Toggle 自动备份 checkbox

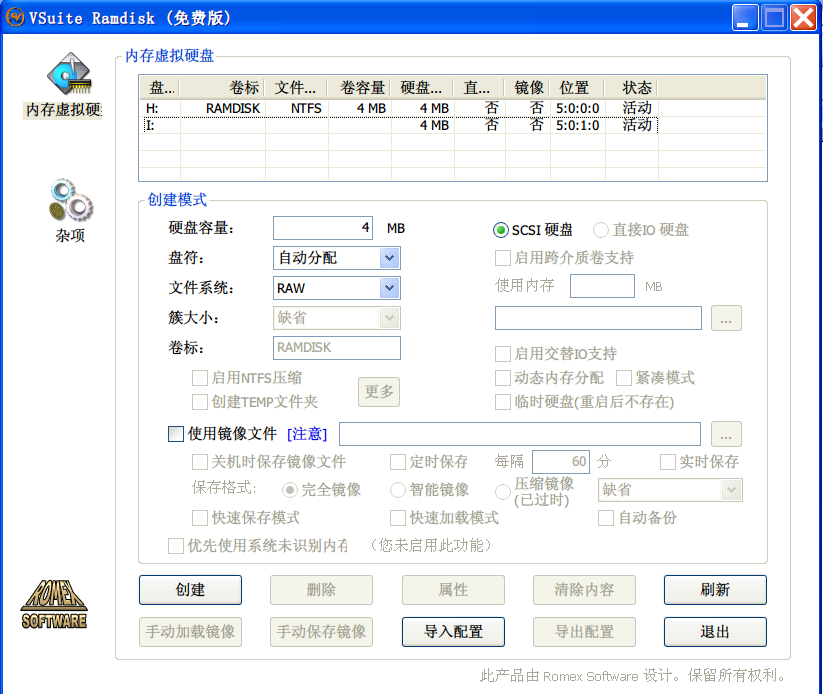click(606, 518)
